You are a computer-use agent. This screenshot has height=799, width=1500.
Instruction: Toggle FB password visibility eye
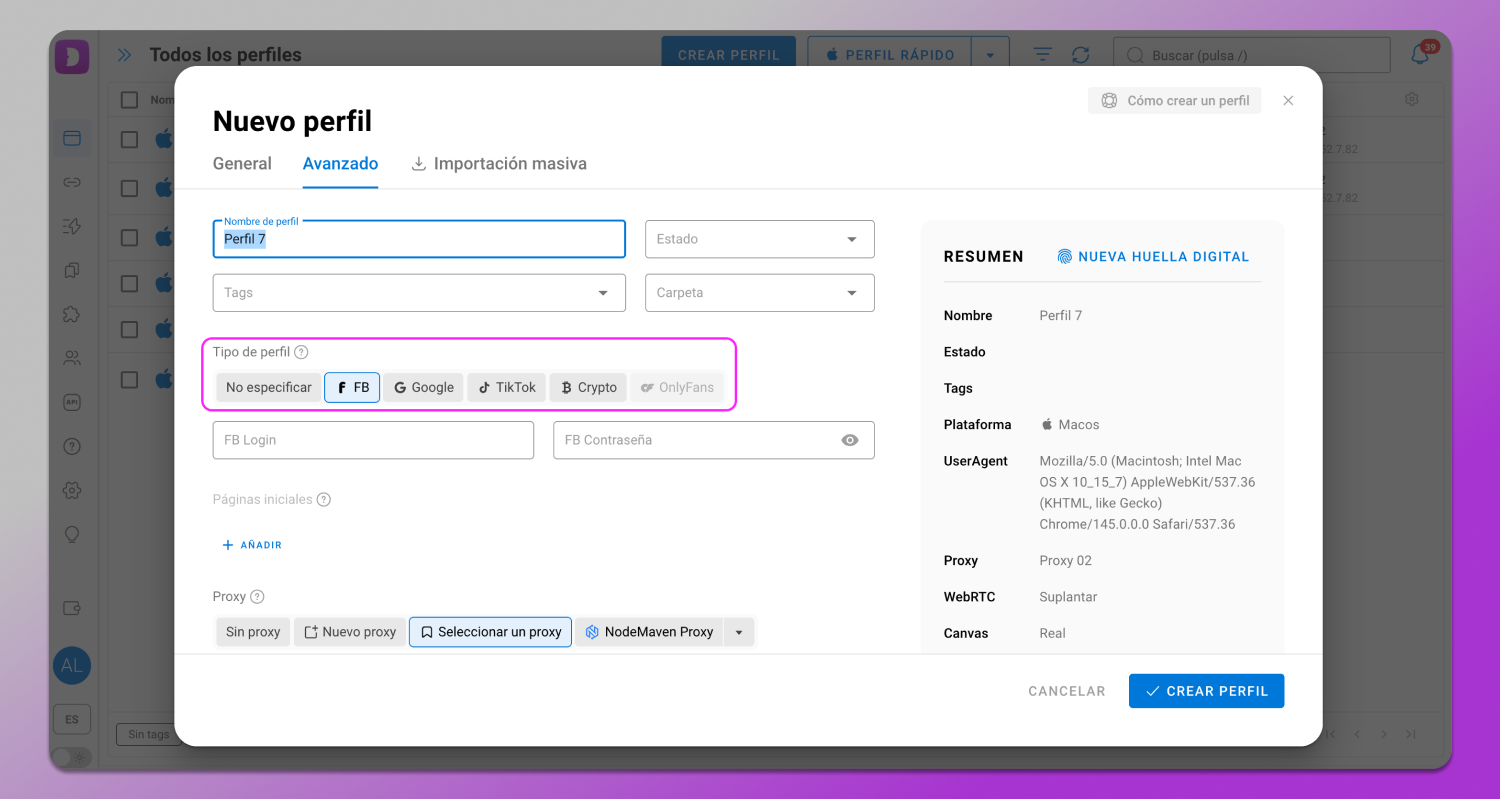tap(850, 440)
